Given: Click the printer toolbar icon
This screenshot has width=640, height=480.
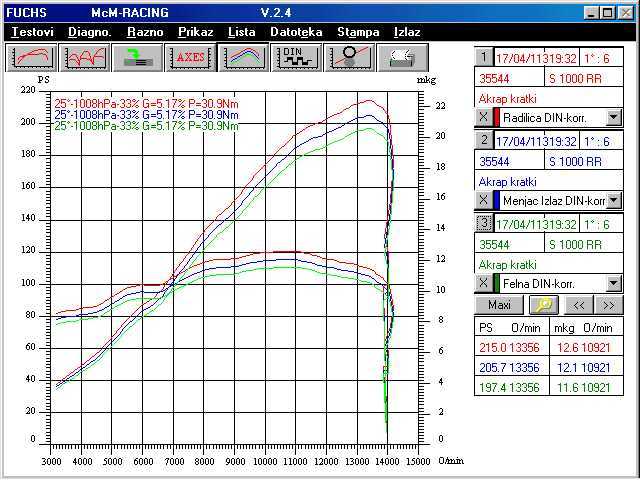Looking at the screenshot, I should [402, 56].
